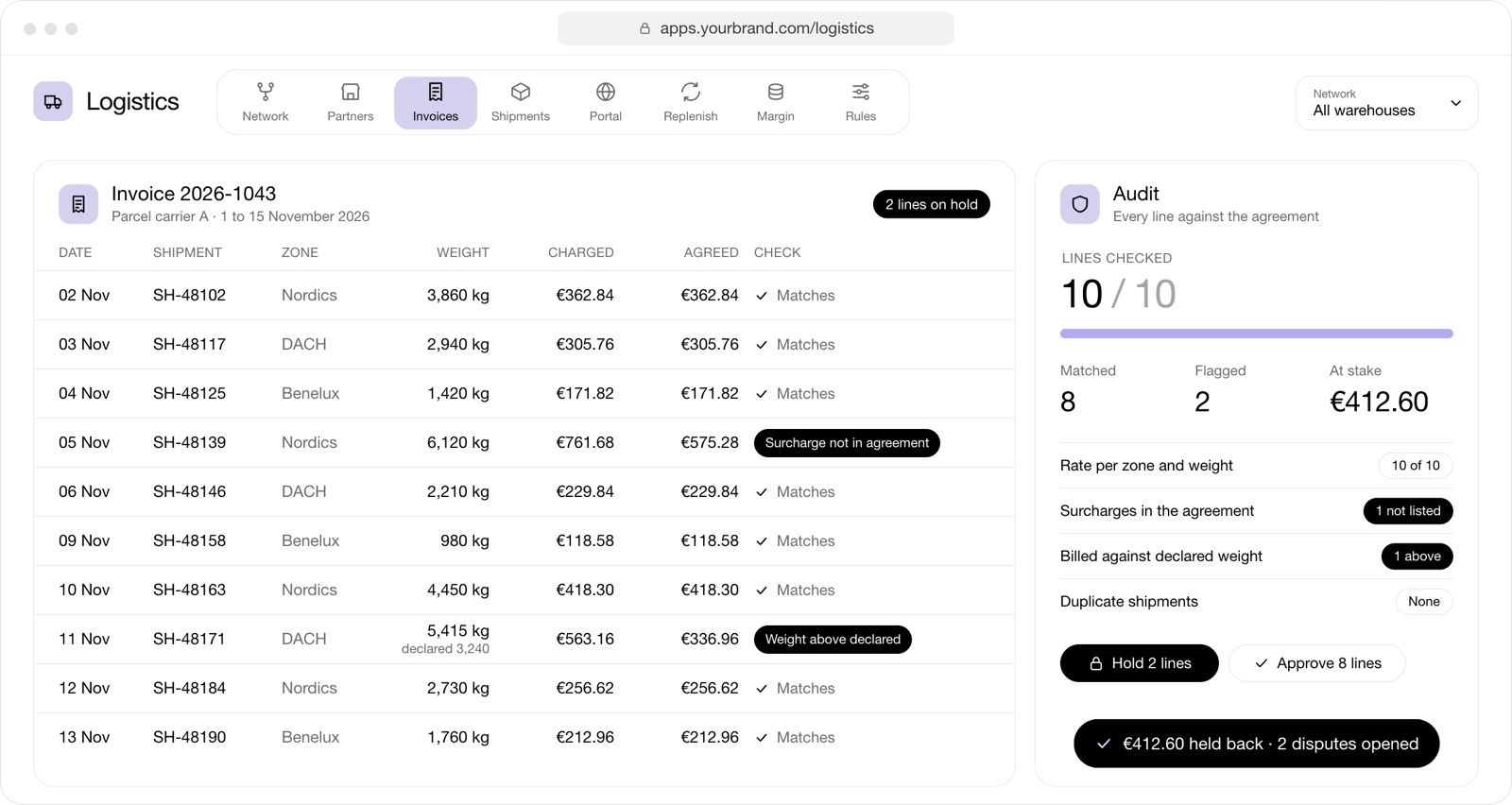Open the Partners tab
This screenshot has height=805, width=1512.
(x=351, y=103)
